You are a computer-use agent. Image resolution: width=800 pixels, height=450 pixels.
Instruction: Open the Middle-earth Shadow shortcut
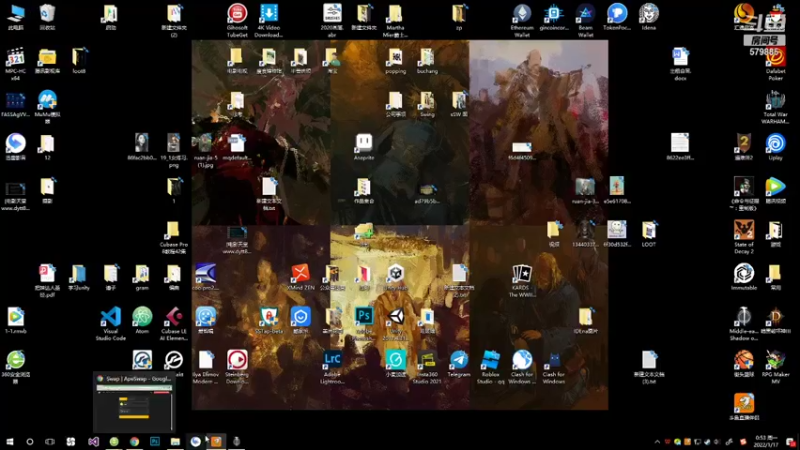(x=743, y=324)
